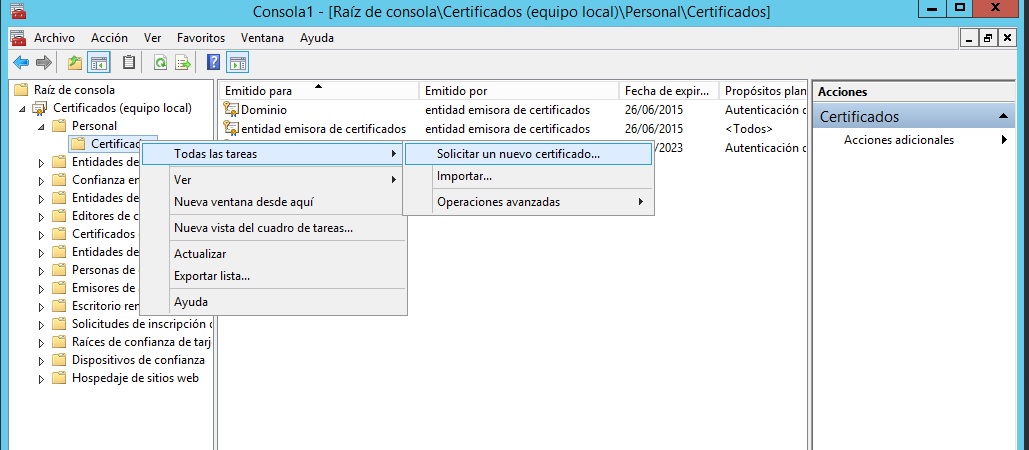This screenshot has height=450, width=1029.
Task: Select 'Solicitar un nuevo certificado...' in submenu
Action: coord(518,154)
